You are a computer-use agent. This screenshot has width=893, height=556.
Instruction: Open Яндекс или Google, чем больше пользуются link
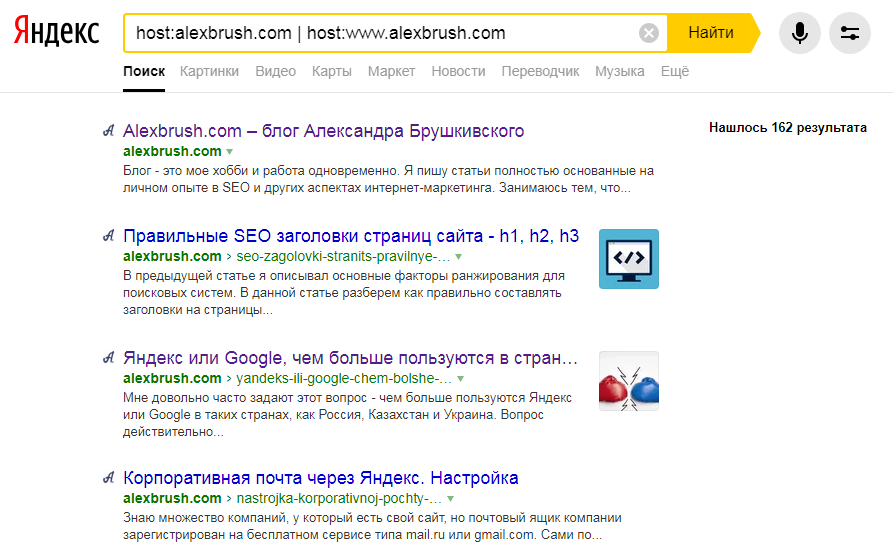tap(350, 358)
